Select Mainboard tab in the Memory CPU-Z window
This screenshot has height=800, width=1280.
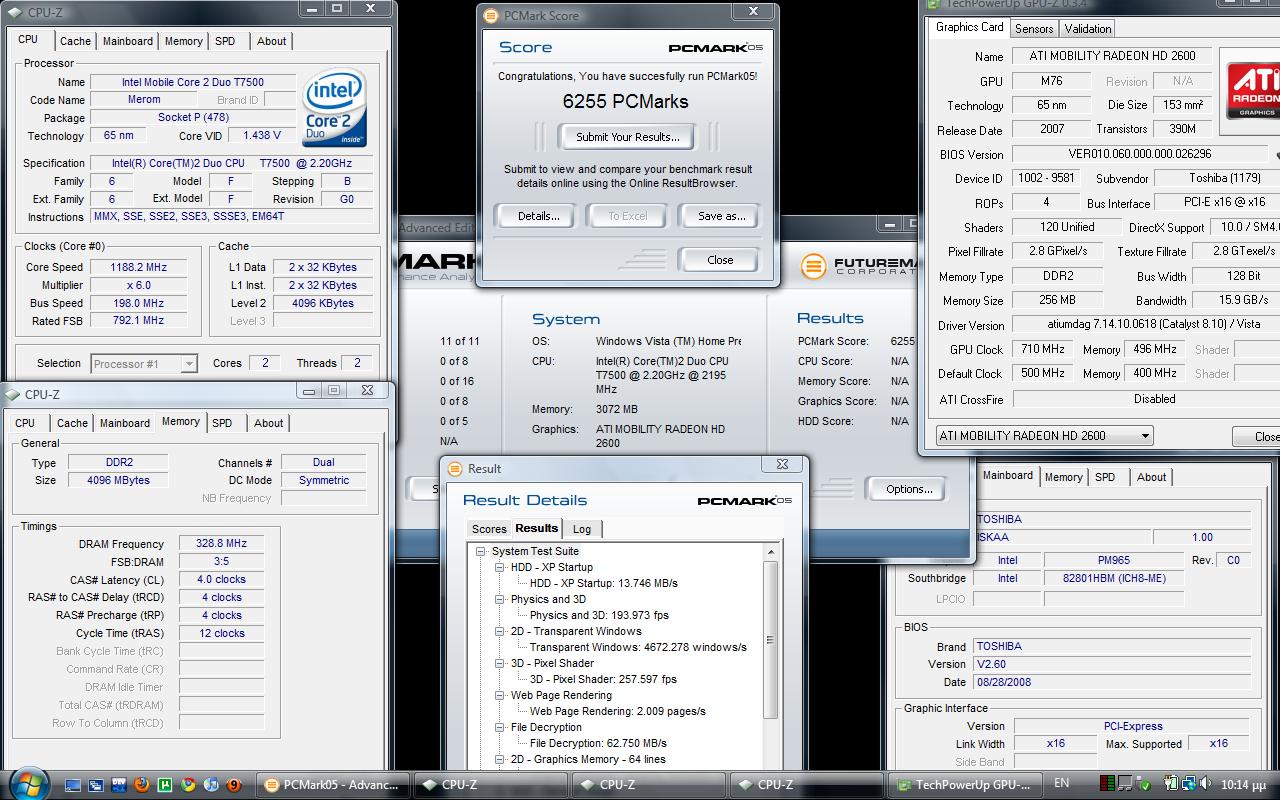124,423
